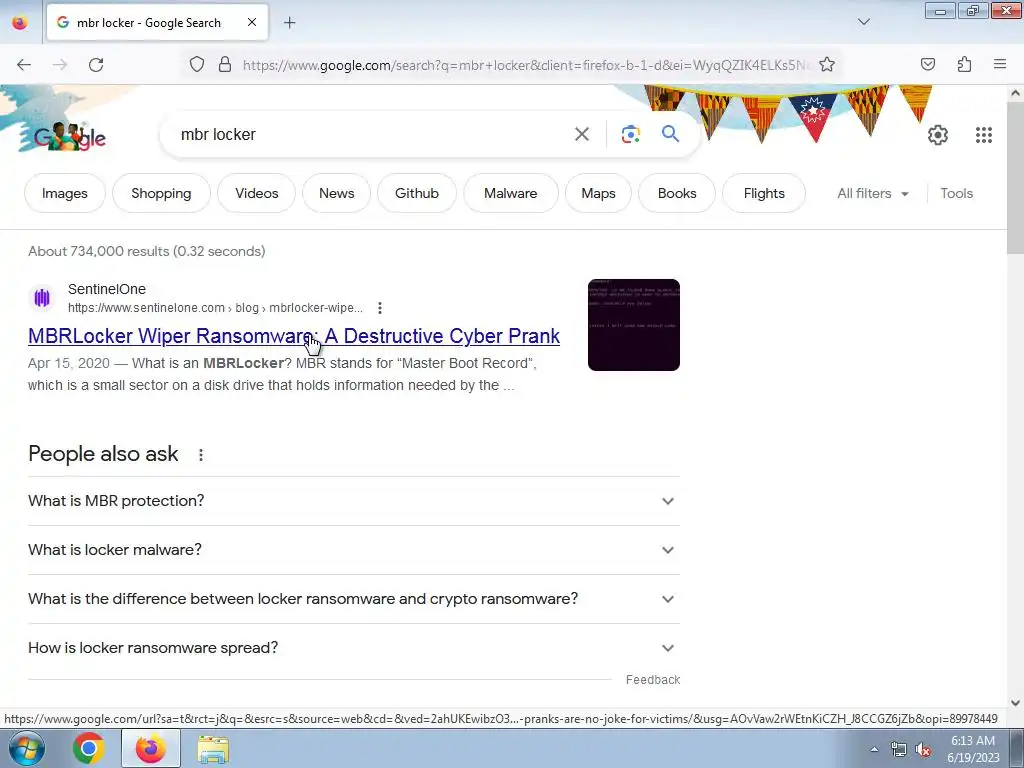Open the MBRLocker Wiper Ransomware result link

coord(294,336)
